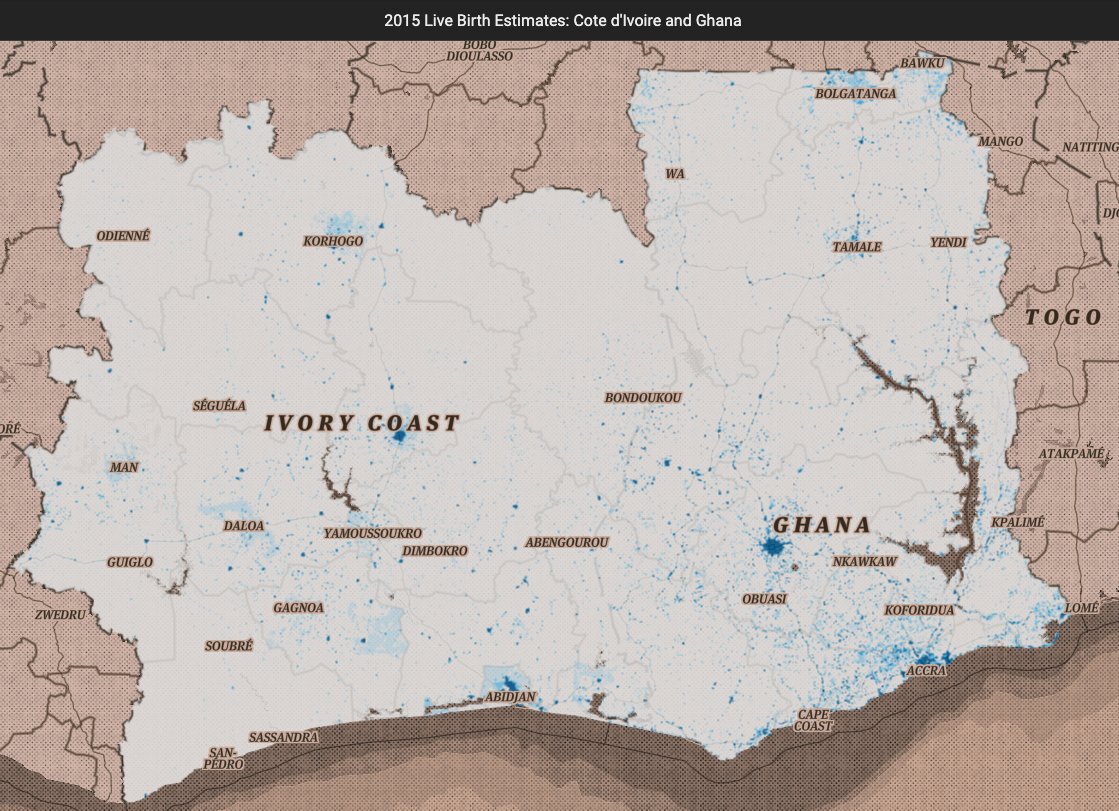Click the Yamoussoukro city label

tap(373, 533)
